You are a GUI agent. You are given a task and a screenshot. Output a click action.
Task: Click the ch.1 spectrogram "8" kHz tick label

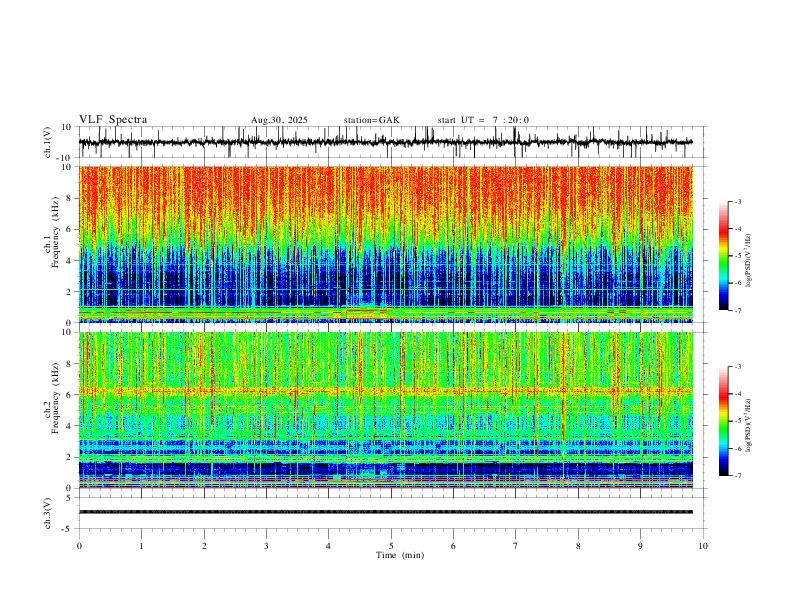69,198
